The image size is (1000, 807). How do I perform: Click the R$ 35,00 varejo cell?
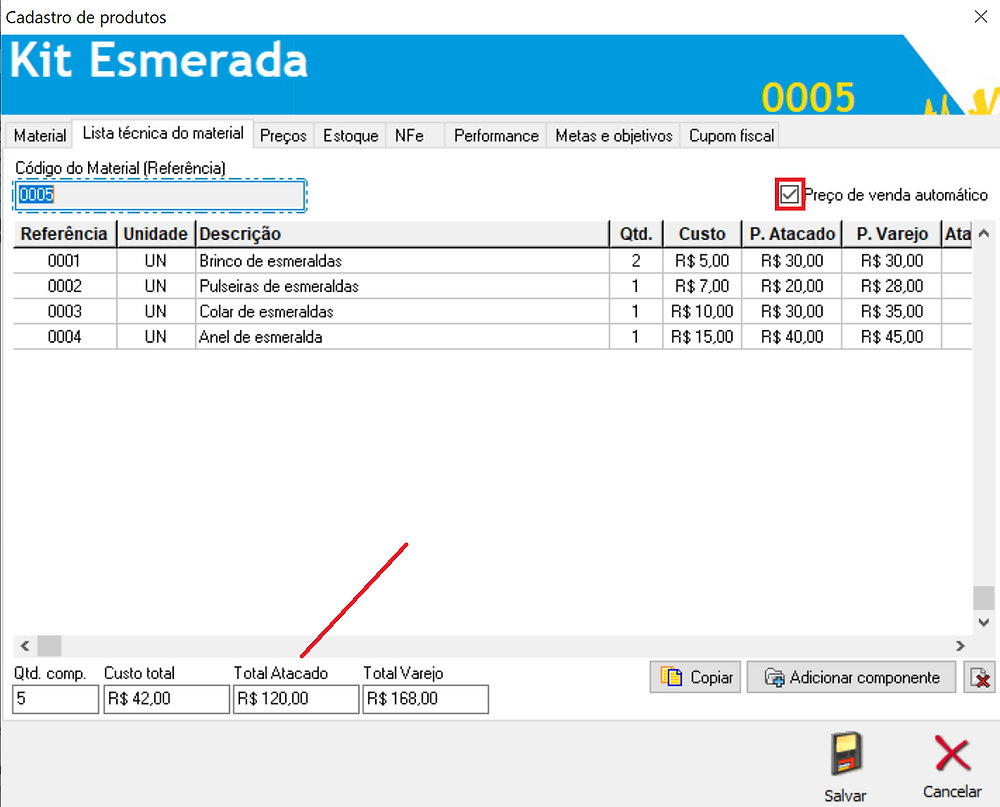[x=892, y=312]
